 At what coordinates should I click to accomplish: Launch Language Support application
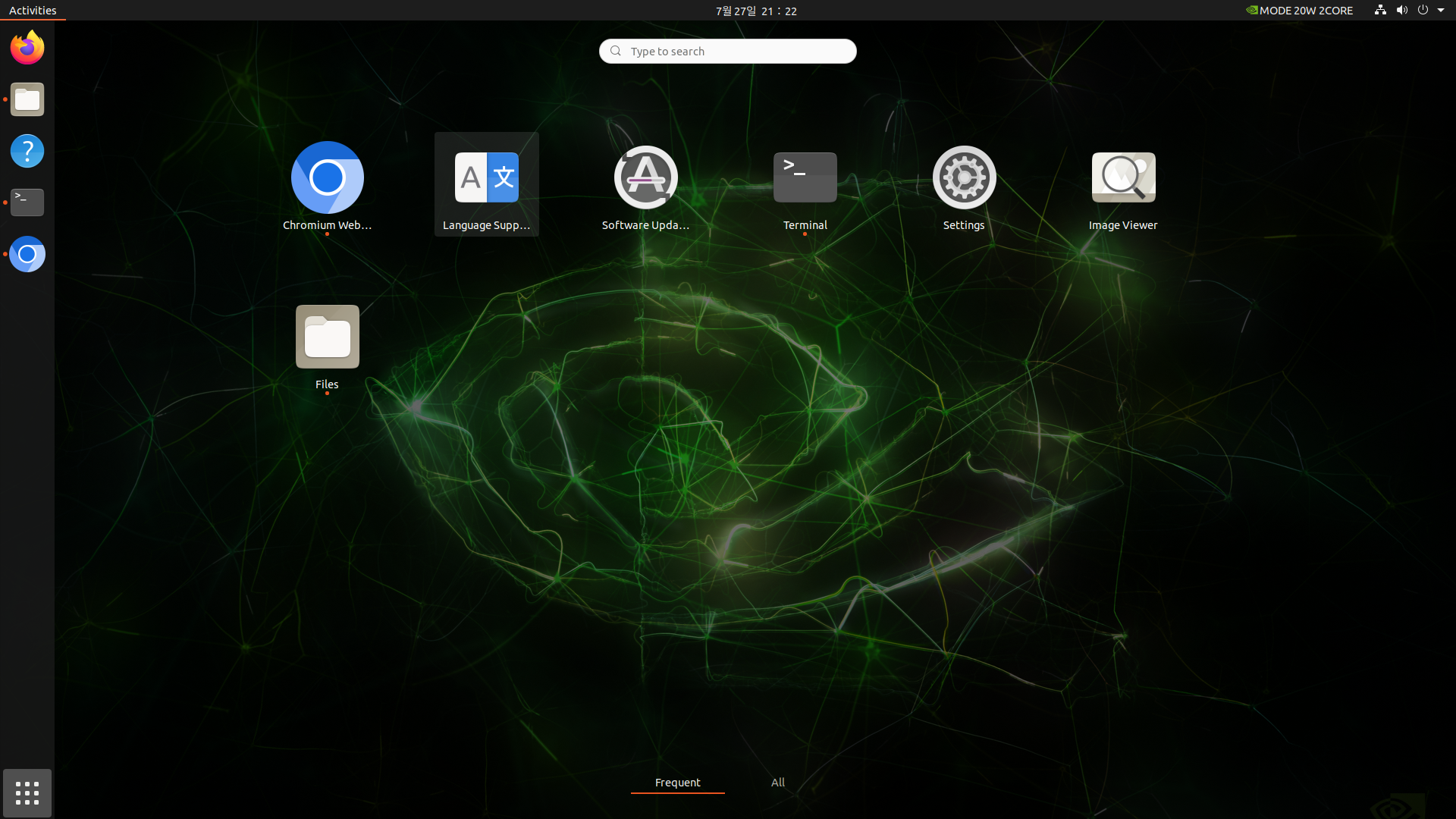[486, 178]
